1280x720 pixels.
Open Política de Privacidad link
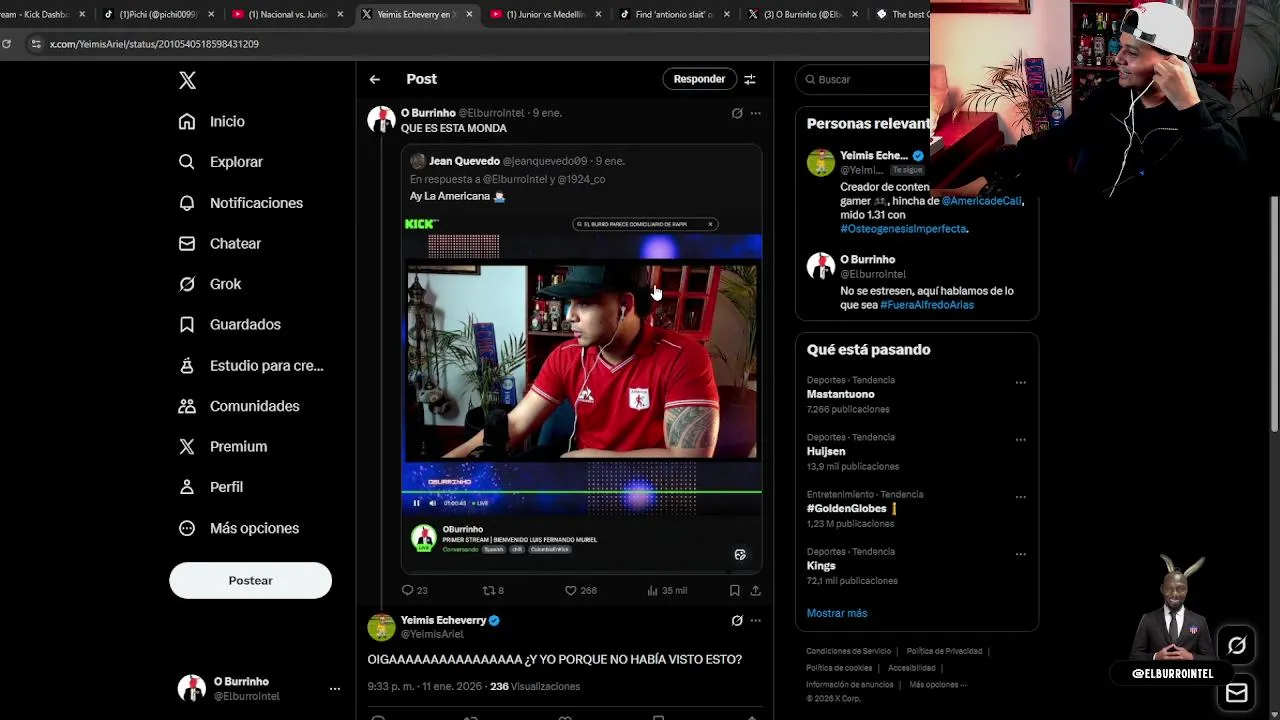[944, 651]
